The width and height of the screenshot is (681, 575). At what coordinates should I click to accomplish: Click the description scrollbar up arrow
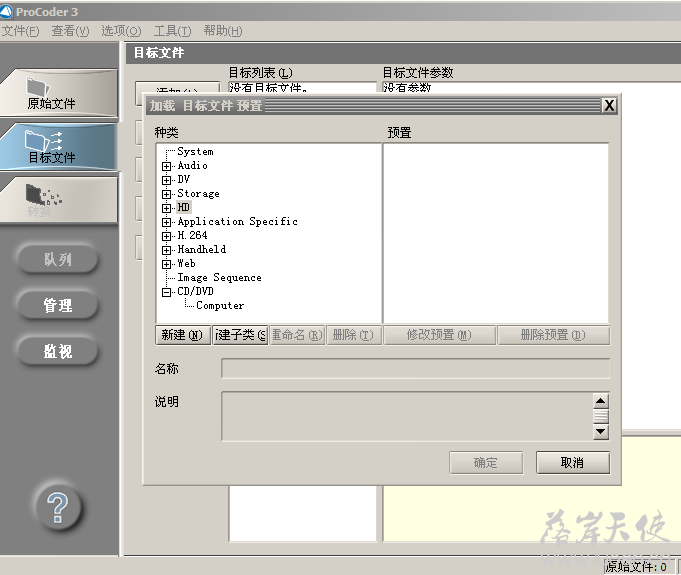tap(601, 400)
